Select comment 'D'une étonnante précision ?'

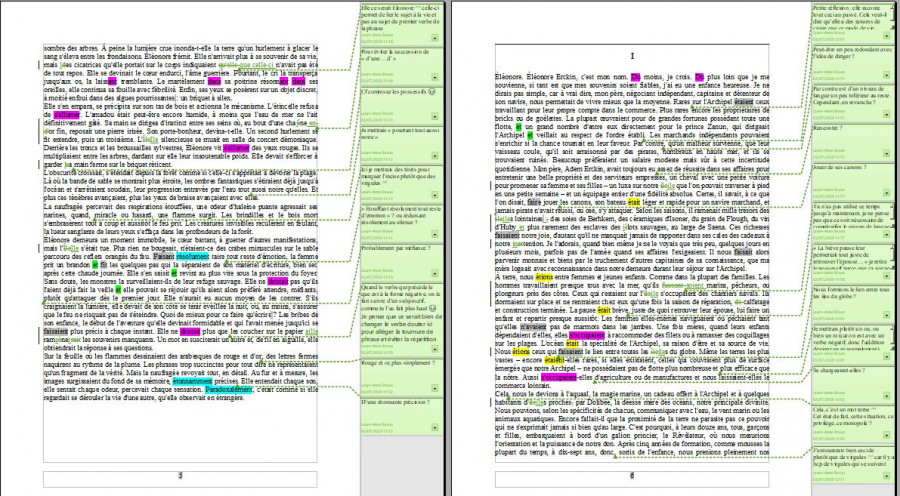click(x=401, y=416)
